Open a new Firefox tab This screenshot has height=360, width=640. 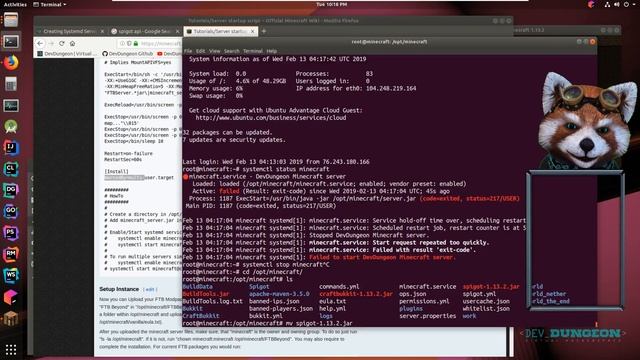264,31
